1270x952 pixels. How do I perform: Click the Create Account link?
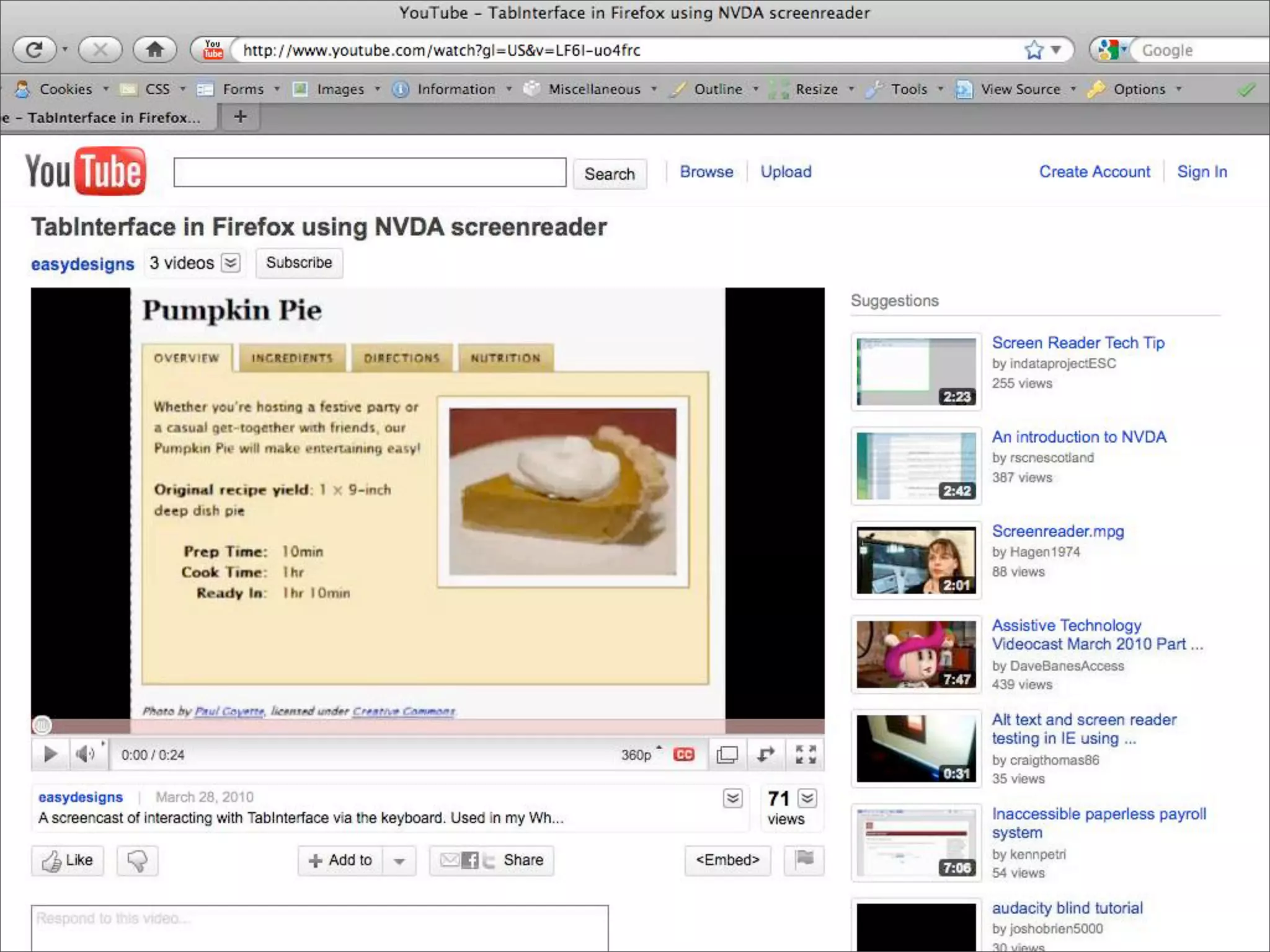point(1095,172)
